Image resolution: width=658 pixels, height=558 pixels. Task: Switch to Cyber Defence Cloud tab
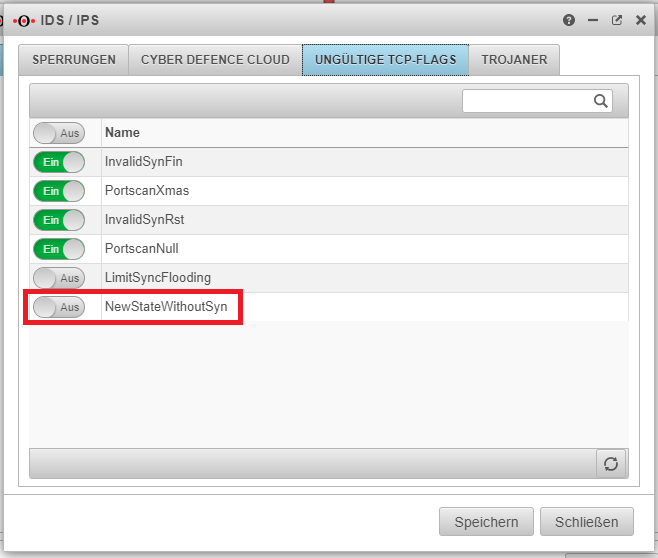click(215, 60)
